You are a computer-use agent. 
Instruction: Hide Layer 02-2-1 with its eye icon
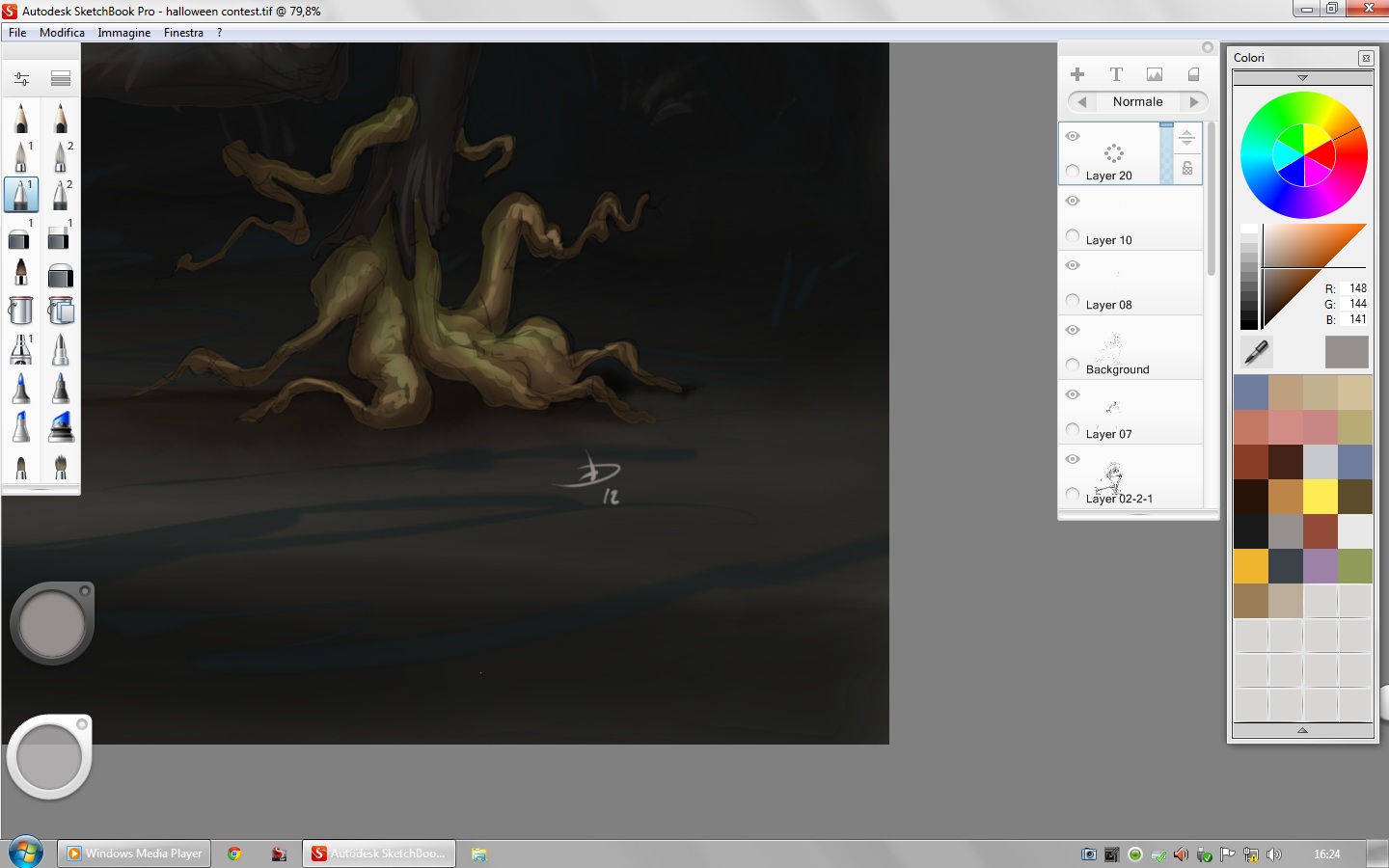tap(1073, 459)
